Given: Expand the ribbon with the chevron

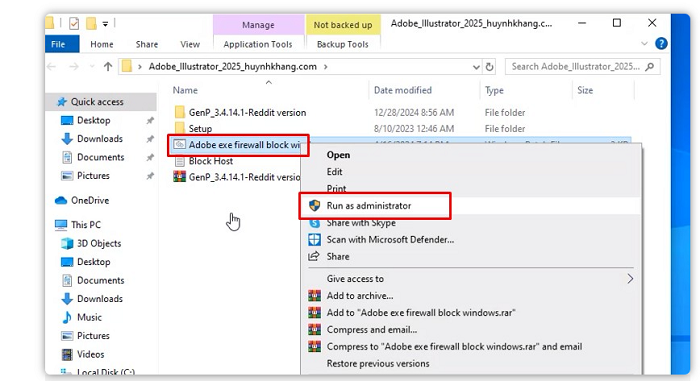Looking at the screenshot, I should pyautogui.click(x=644, y=44).
